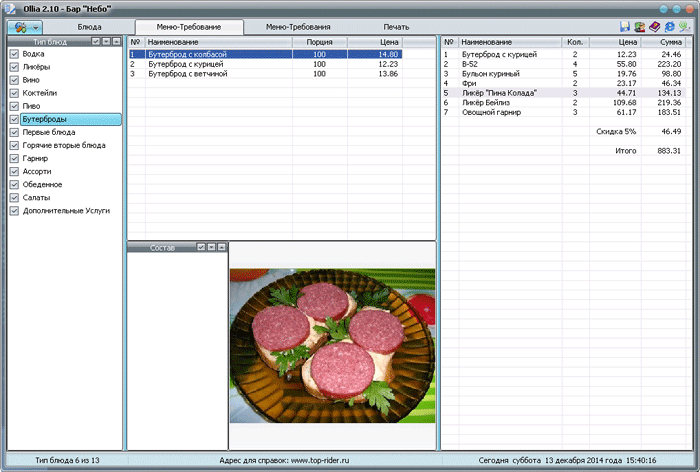Viewport: 700px width, 472px height.
Task: Click check-all button in Тип блюд header
Action: coord(96,41)
